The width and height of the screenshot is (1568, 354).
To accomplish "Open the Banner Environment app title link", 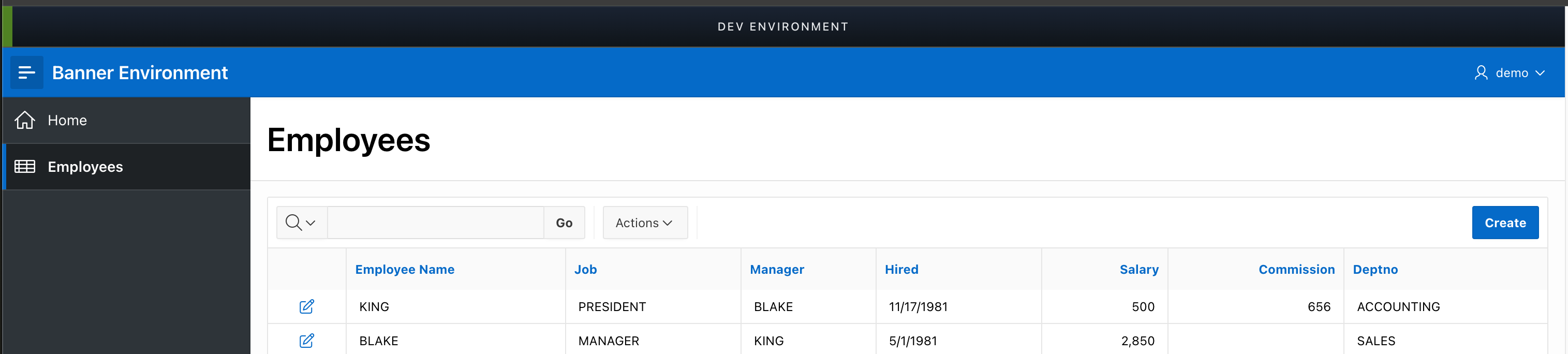I will point(139,73).
